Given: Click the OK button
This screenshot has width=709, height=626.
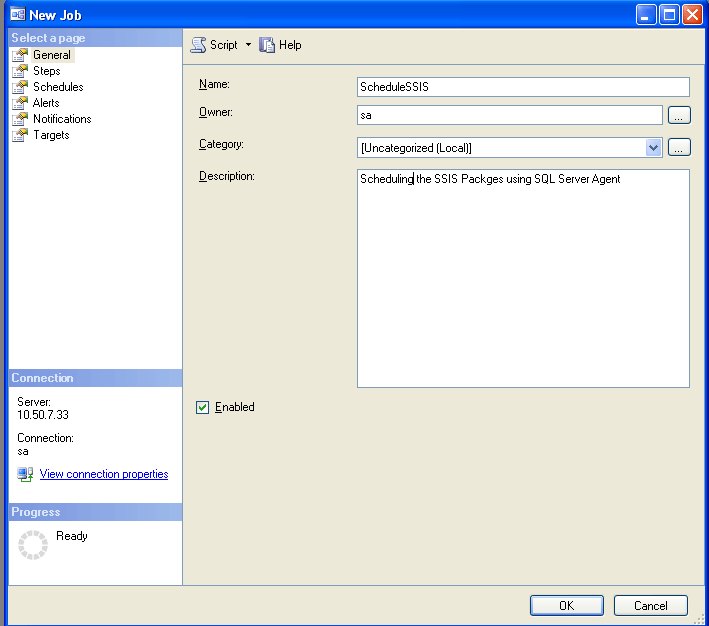Looking at the screenshot, I should (x=567, y=605).
